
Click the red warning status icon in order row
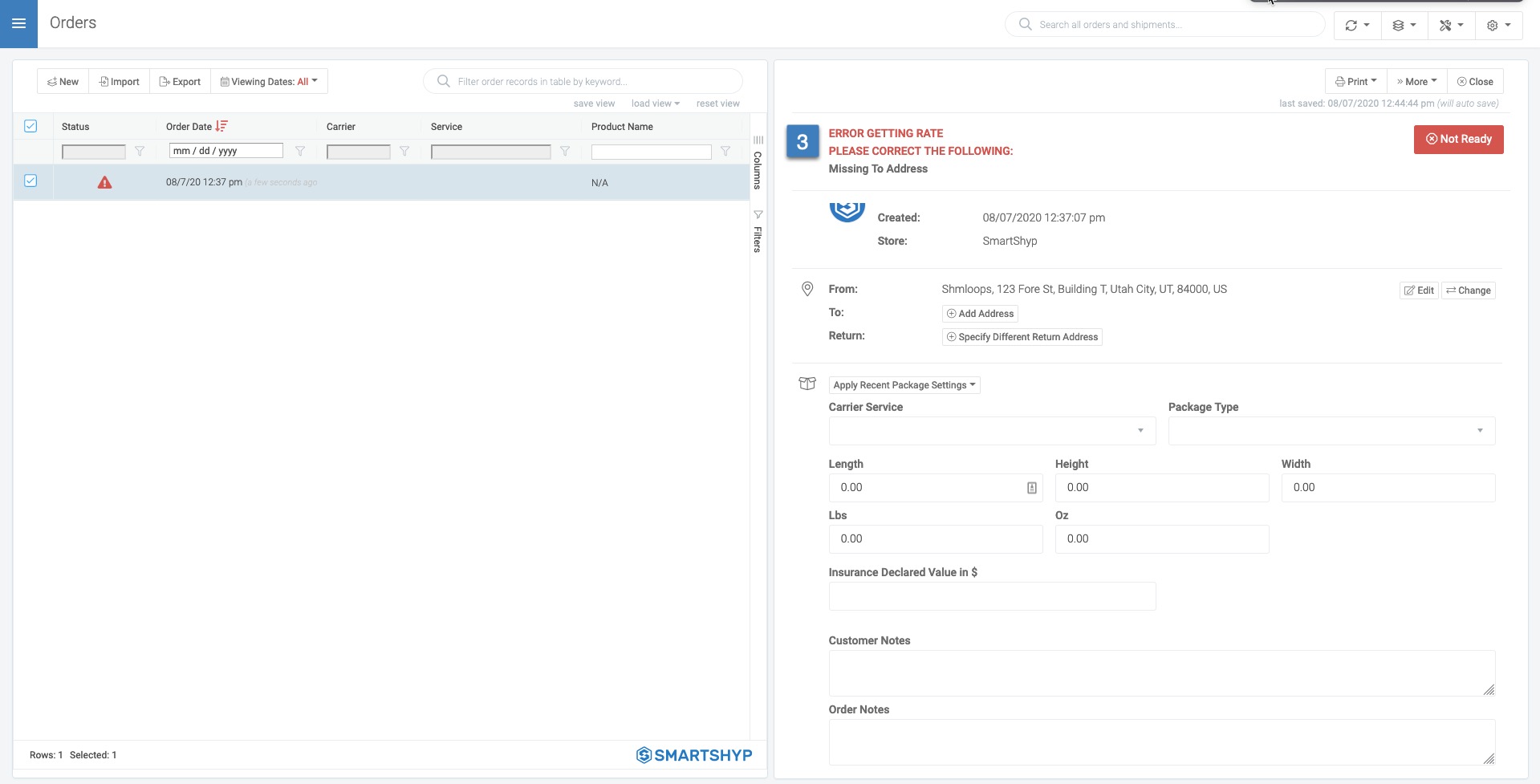coord(104,183)
